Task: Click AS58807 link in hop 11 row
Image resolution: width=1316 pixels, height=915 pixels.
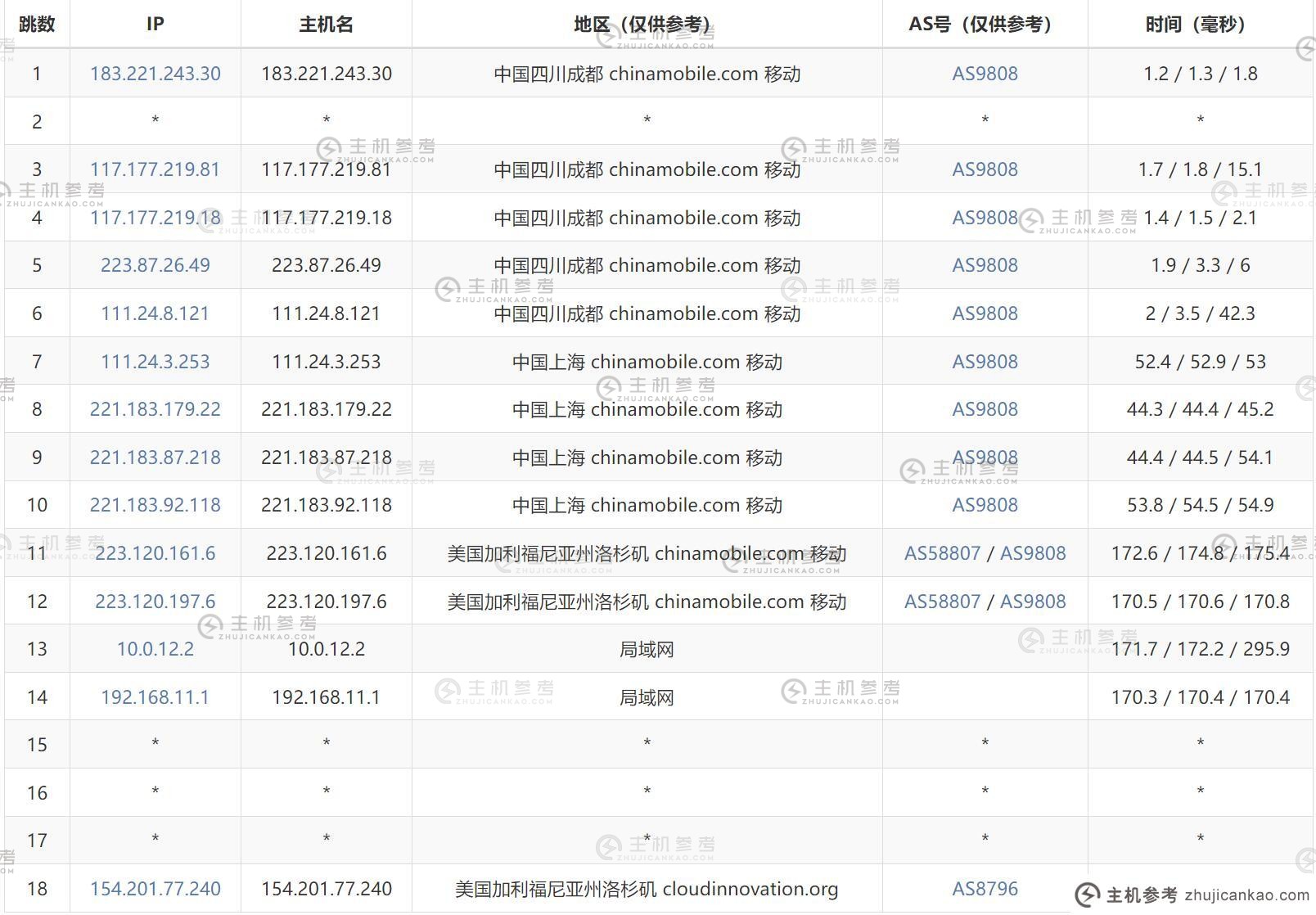Action: pos(942,553)
